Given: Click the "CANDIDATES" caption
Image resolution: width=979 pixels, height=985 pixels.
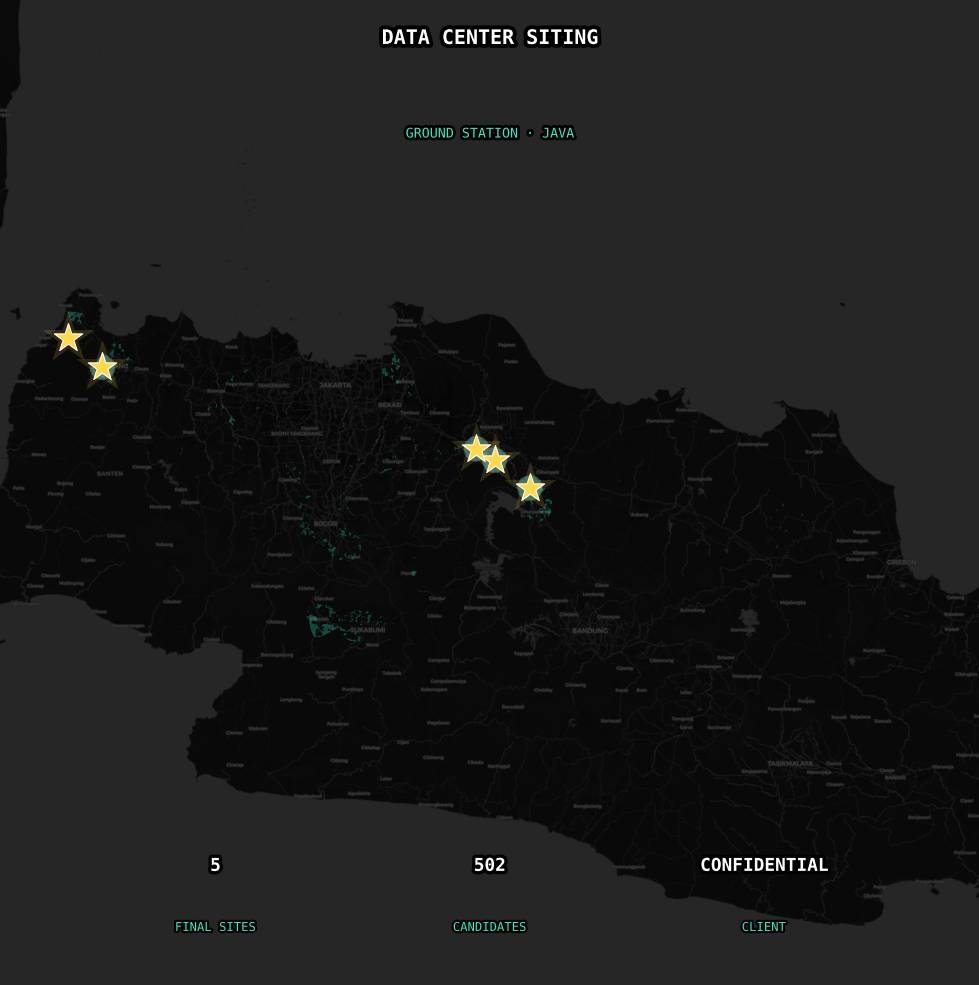Looking at the screenshot, I should pos(490,927).
